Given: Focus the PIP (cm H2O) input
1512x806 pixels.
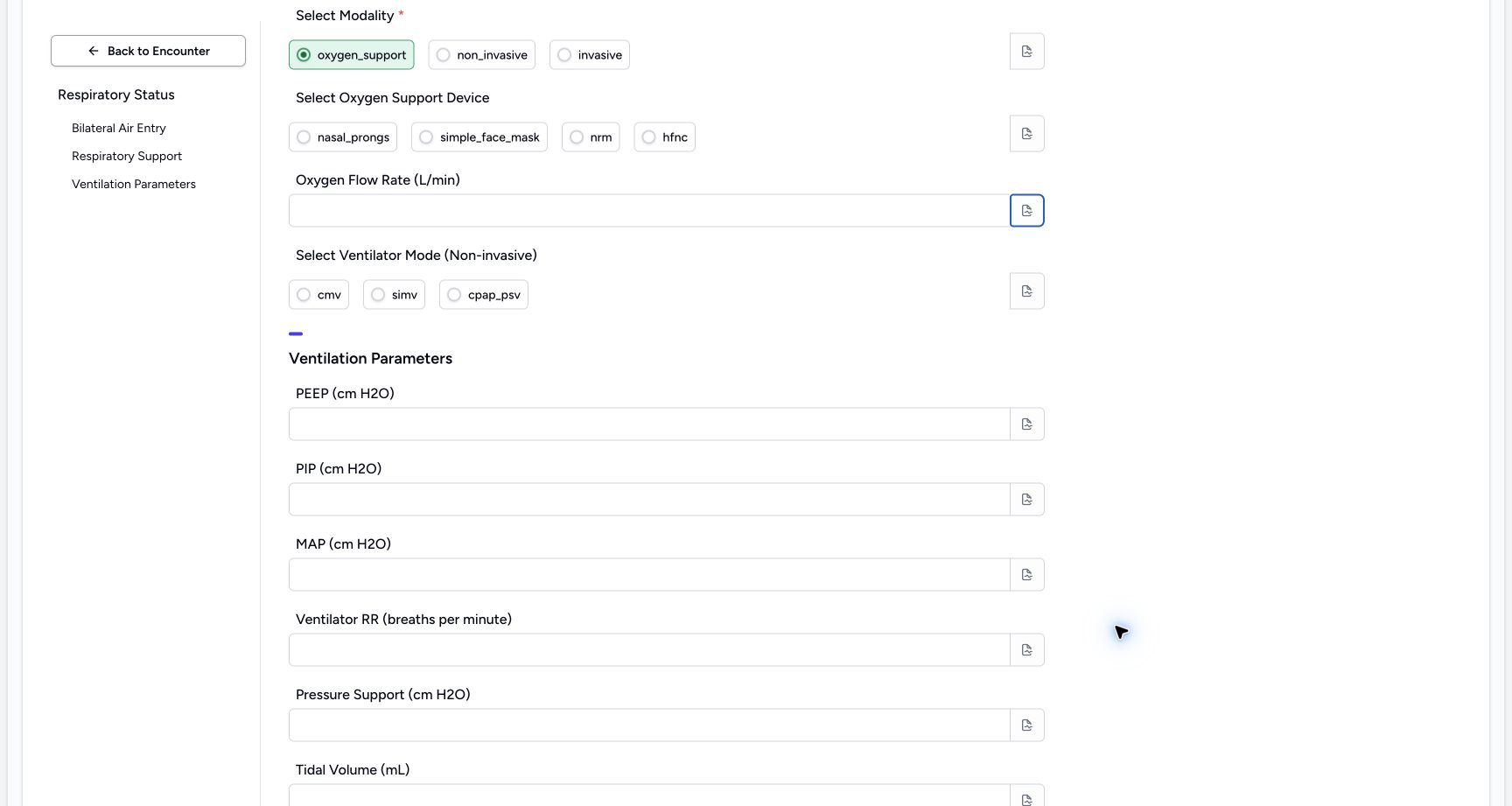Looking at the screenshot, I should 649,500.
